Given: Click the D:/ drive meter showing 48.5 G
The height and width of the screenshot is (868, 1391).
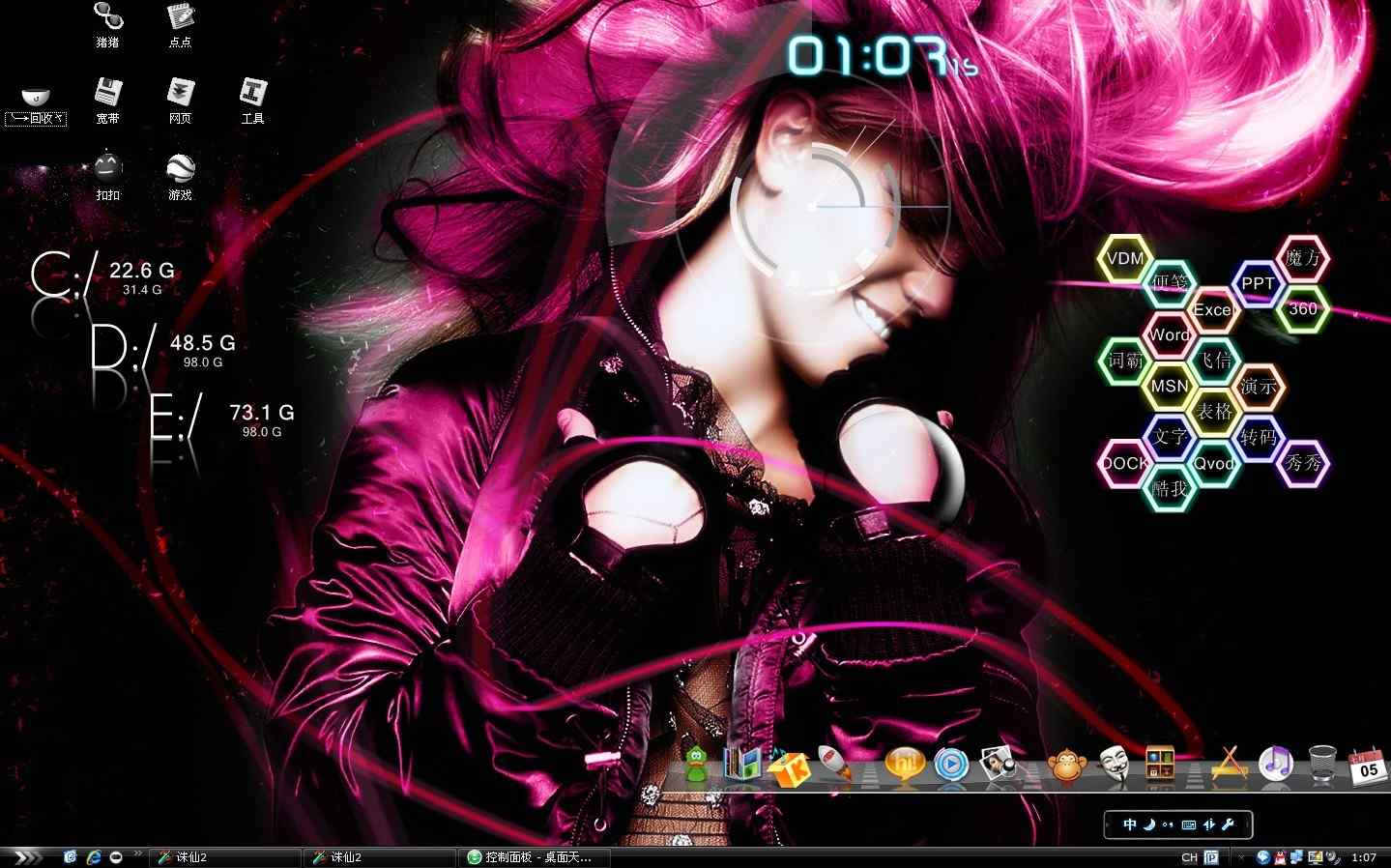Looking at the screenshot, I should pyautogui.click(x=162, y=347).
